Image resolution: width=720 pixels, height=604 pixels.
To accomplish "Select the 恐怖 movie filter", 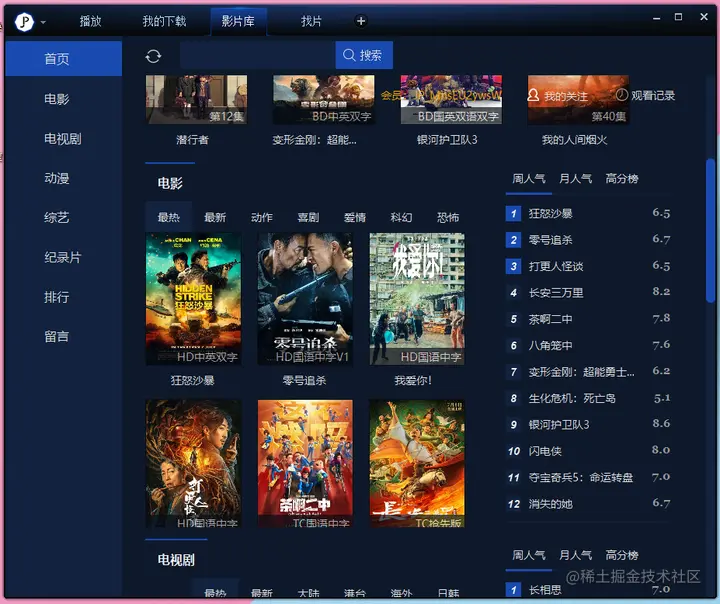I will [448, 217].
